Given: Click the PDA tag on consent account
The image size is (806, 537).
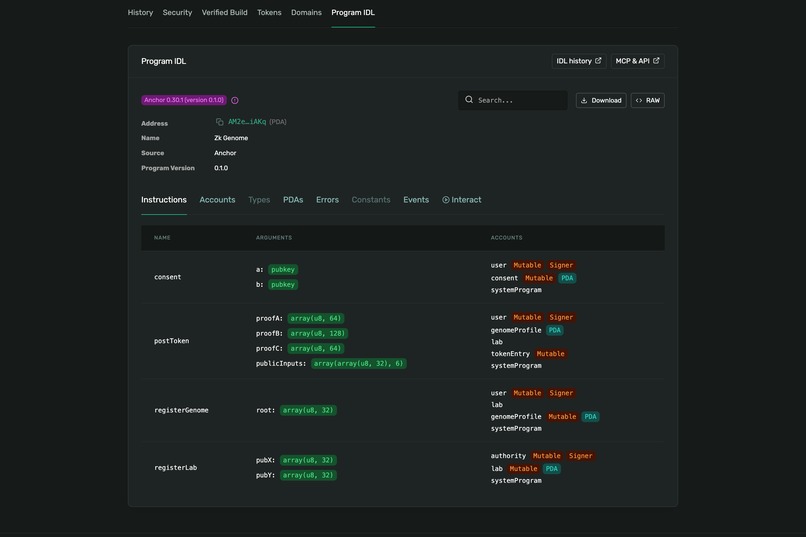Looking at the screenshot, I should pos(567,278).
